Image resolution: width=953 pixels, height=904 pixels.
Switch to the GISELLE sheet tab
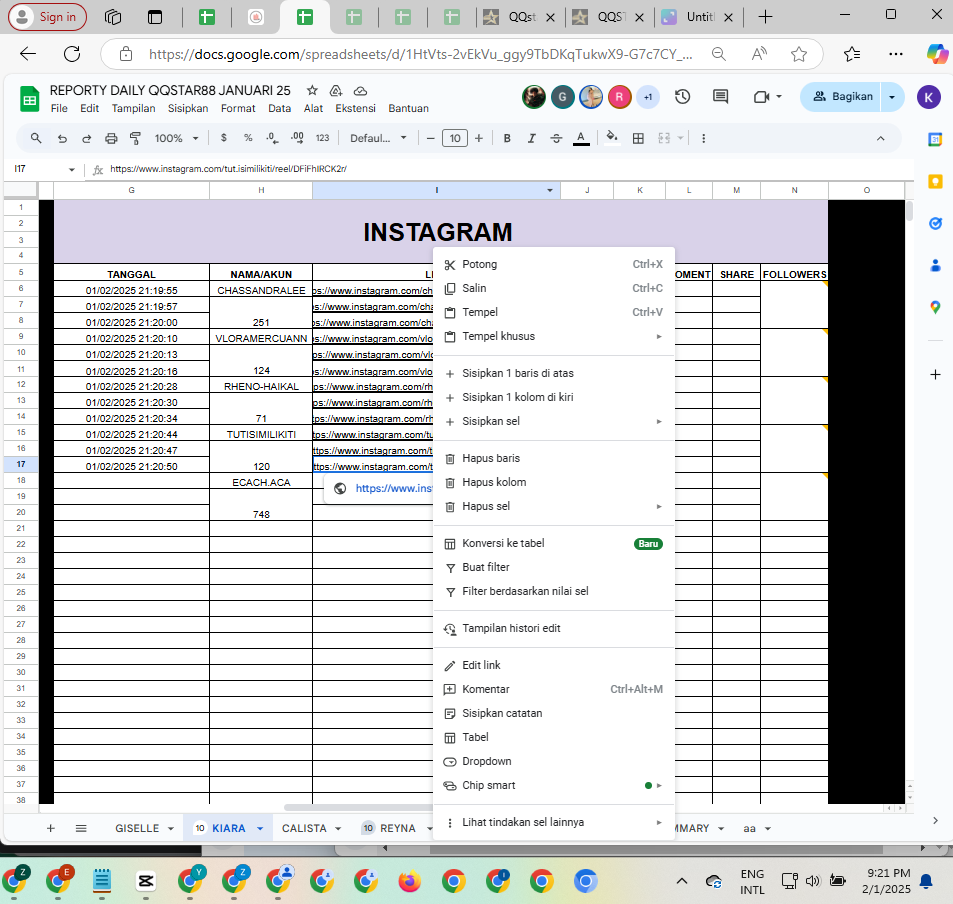pyautogui.click(x=137, y=828)
